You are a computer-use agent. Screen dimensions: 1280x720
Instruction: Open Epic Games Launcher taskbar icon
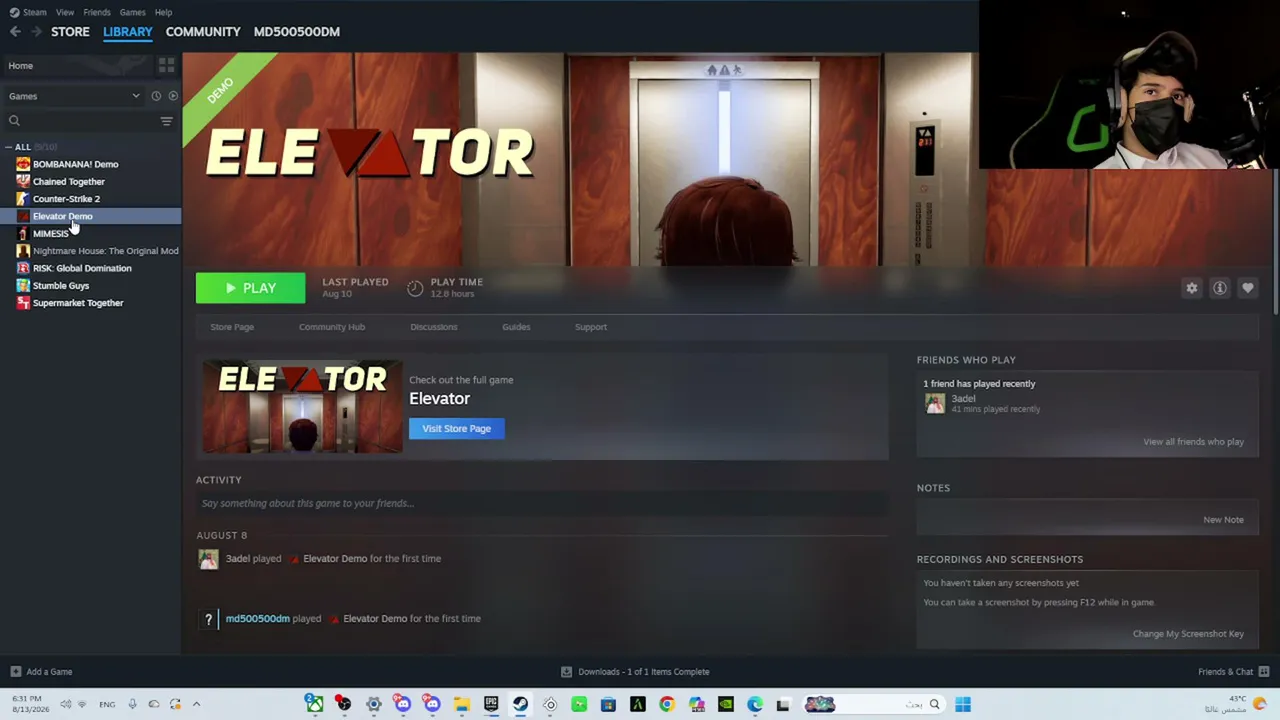coord(491,704)
